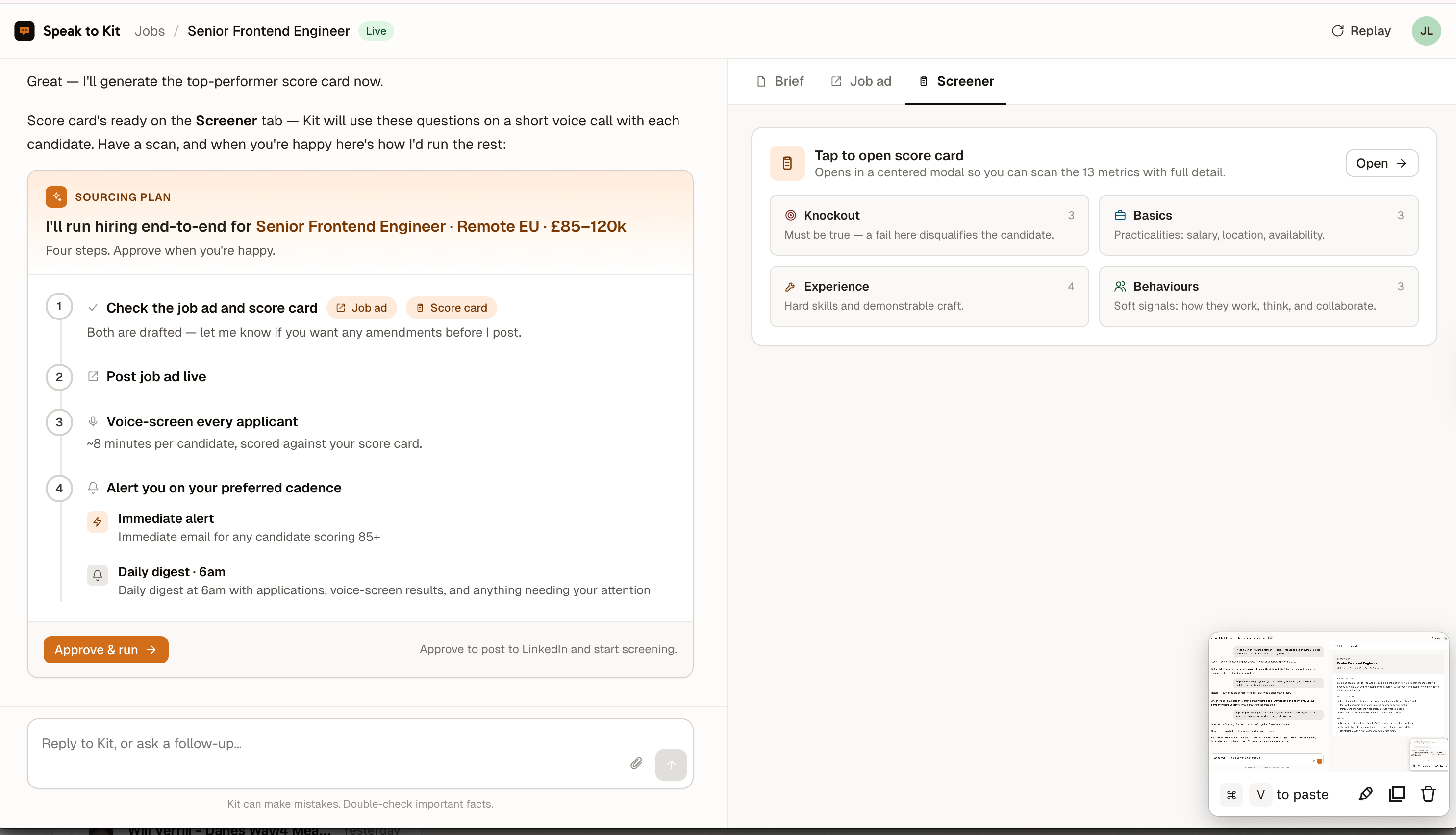Click the bell icon beside Alert you on cadence
Viewport: 1456px width, 835px height.
coord(93,488)
